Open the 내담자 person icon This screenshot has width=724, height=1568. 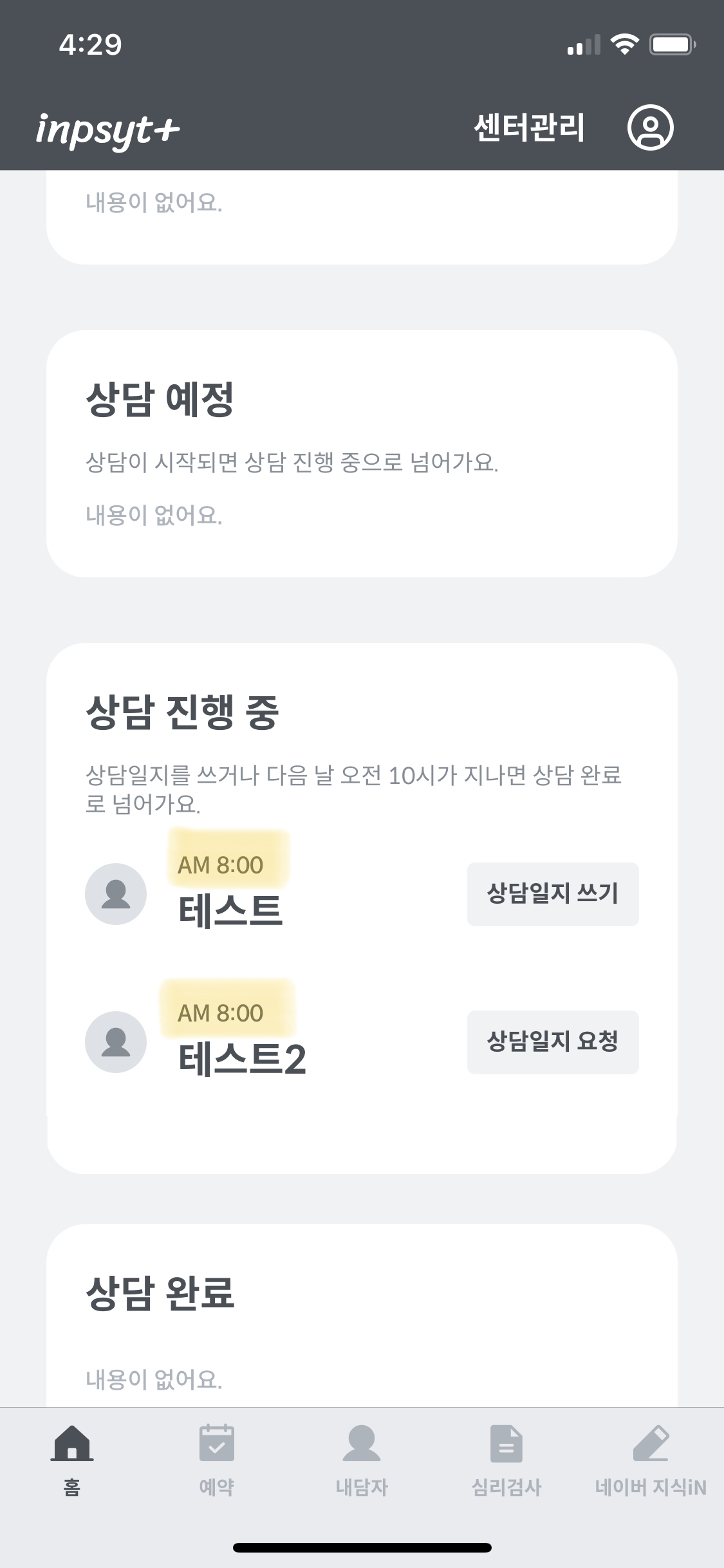coord(362,1443)
